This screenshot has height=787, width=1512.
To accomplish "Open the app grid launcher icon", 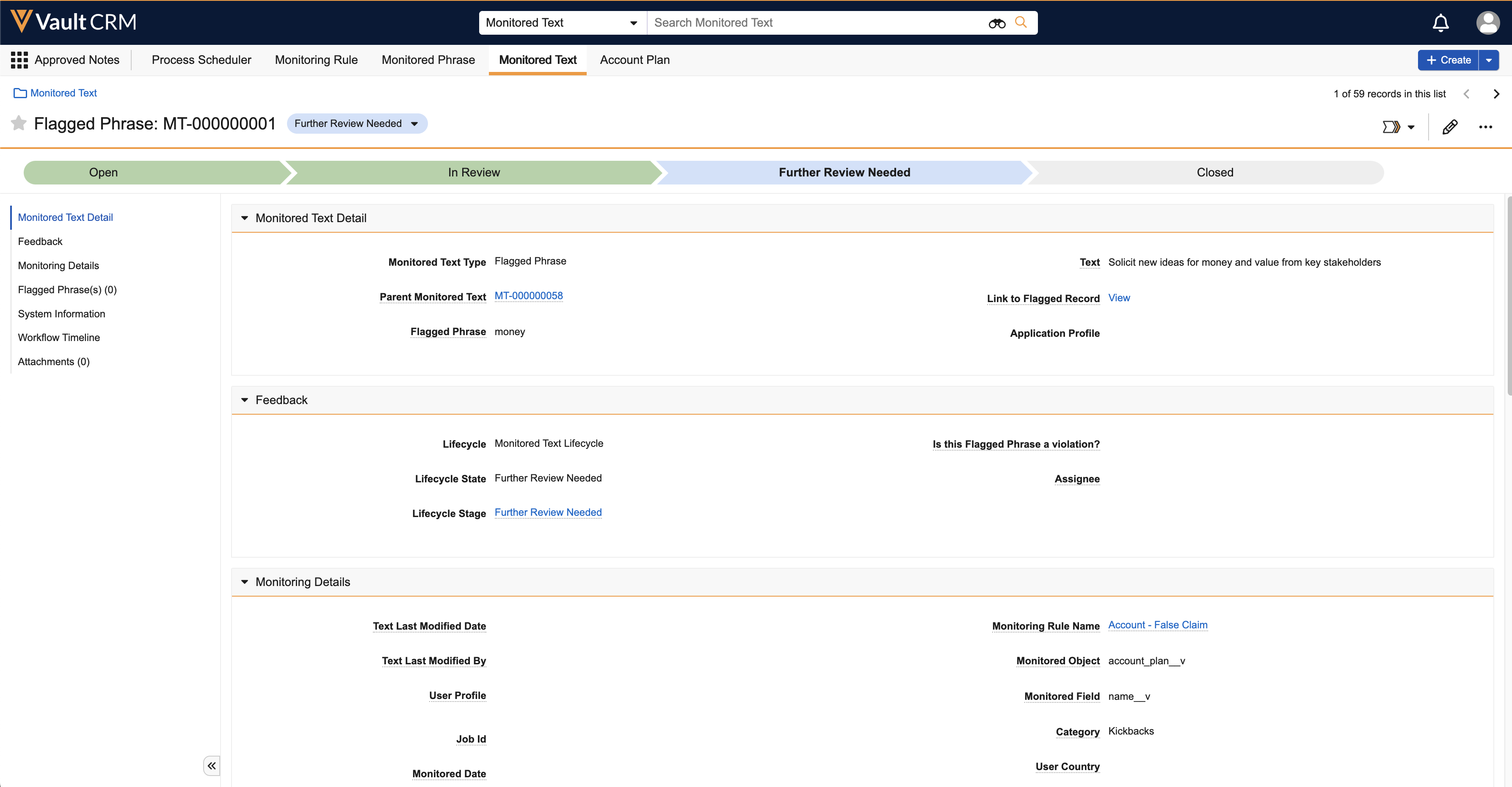I will [19, 60].
